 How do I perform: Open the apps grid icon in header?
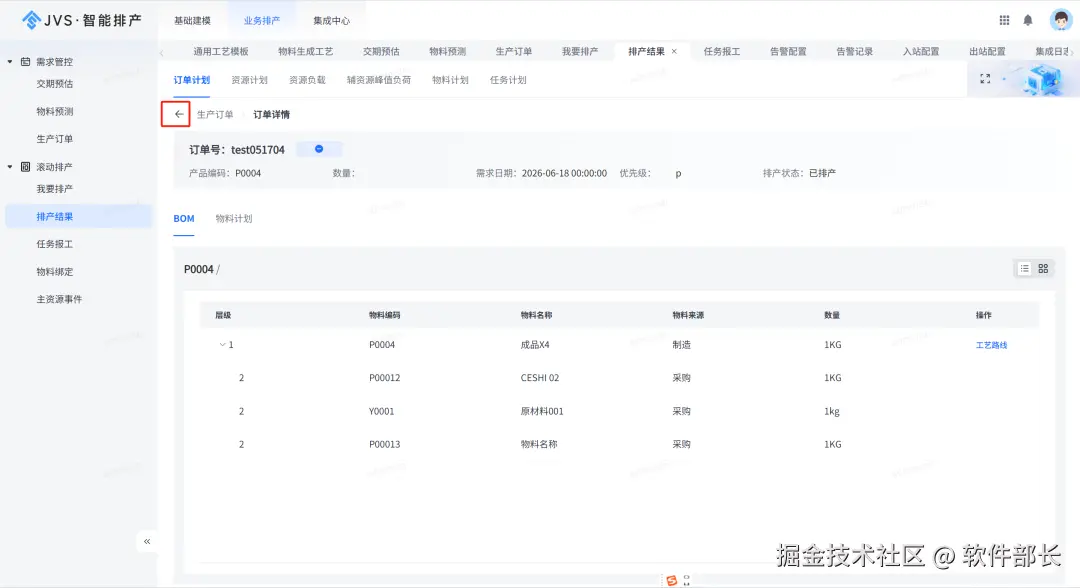click(1004, 21)
